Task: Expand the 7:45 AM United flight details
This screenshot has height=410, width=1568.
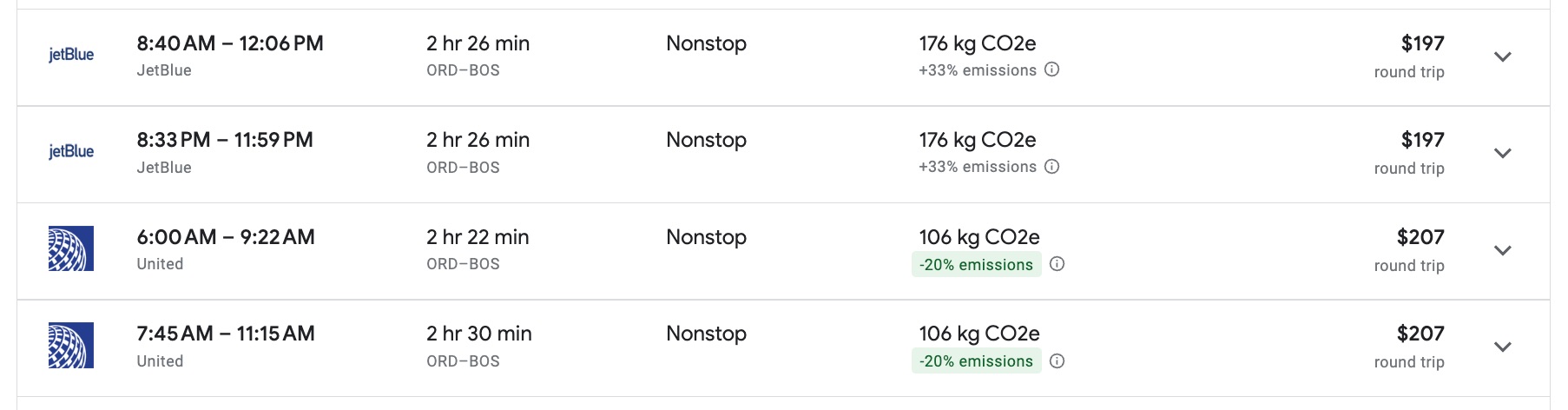Action: pos(1503,347)
